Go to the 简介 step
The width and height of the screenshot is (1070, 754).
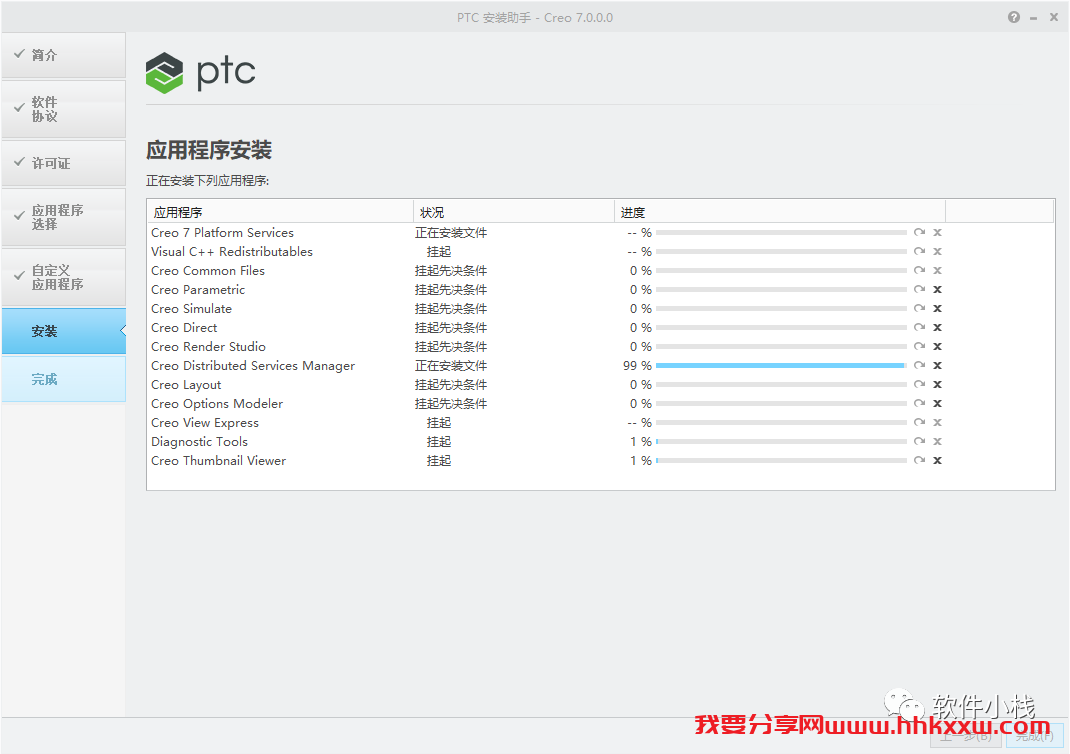[x=63, y=55]
